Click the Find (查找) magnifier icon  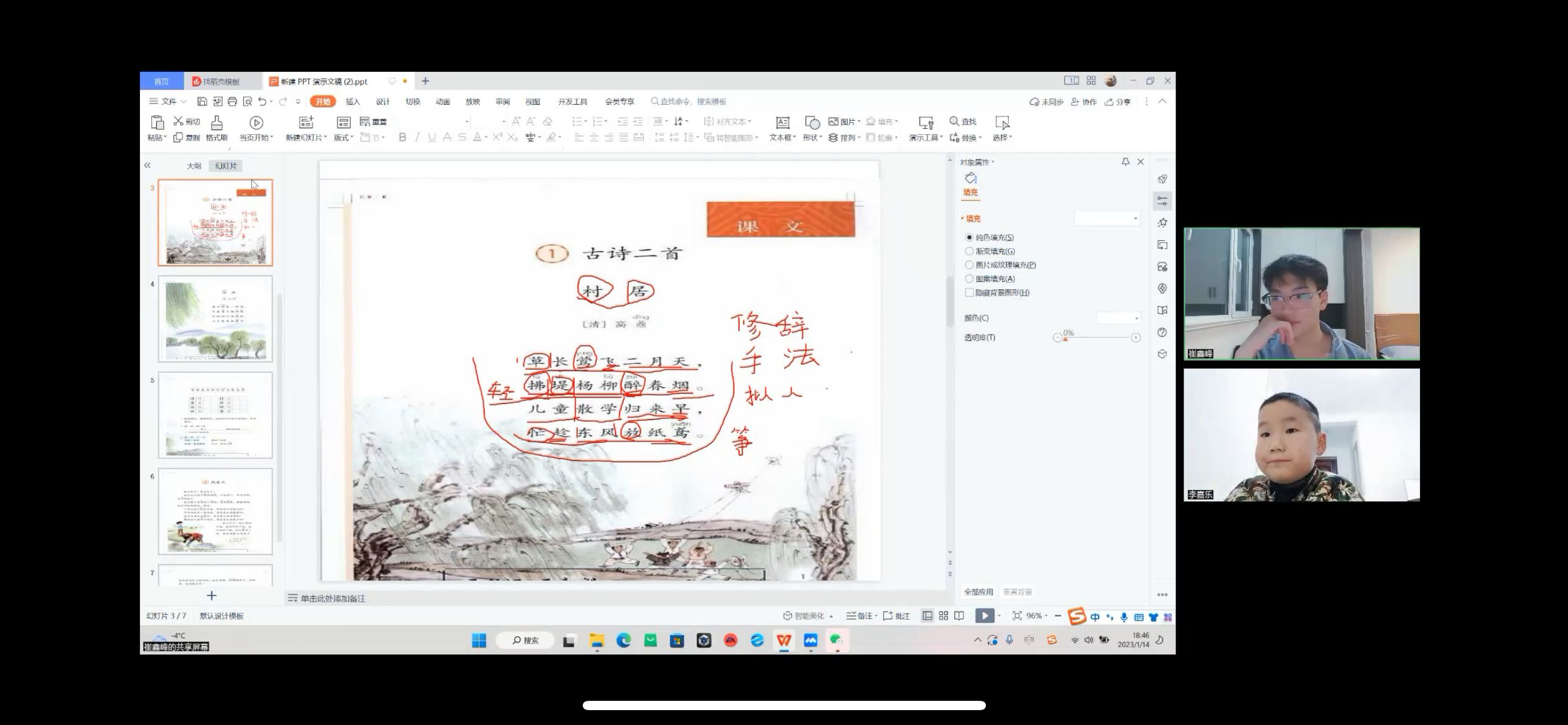click(954, 121)
